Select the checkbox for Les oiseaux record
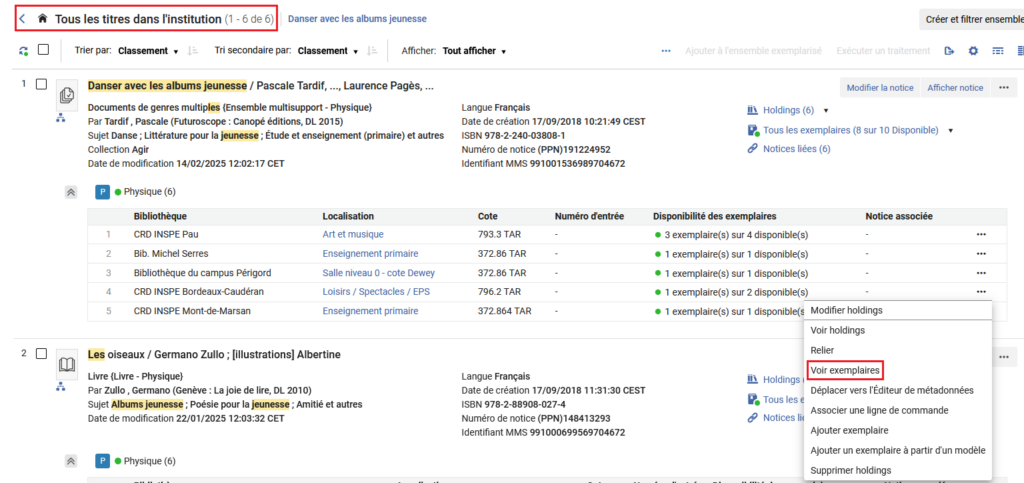 click(42, 354)
